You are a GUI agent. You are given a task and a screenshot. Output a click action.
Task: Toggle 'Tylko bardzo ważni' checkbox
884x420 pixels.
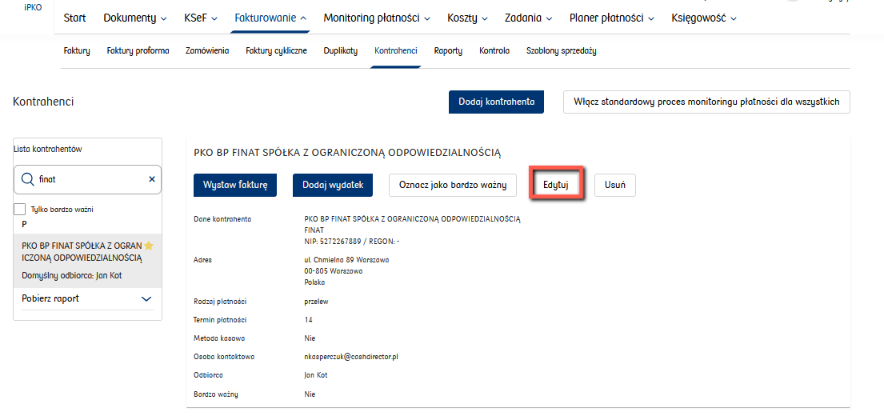point(19,209)
